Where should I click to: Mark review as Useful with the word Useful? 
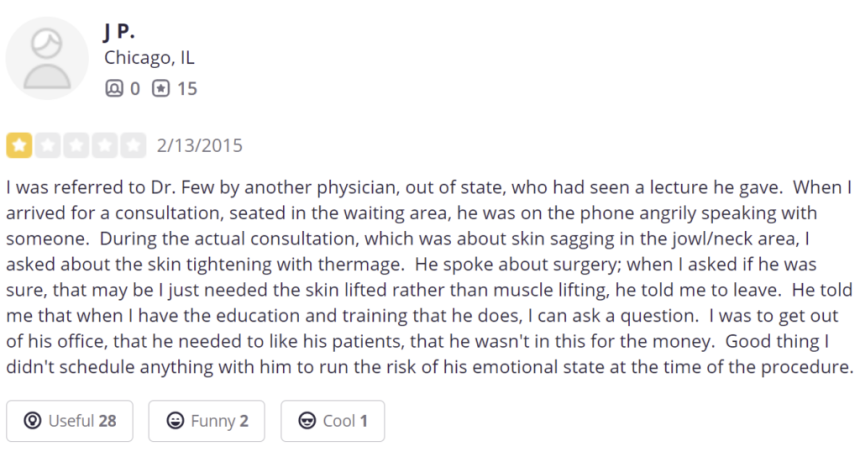pos(71,421)
